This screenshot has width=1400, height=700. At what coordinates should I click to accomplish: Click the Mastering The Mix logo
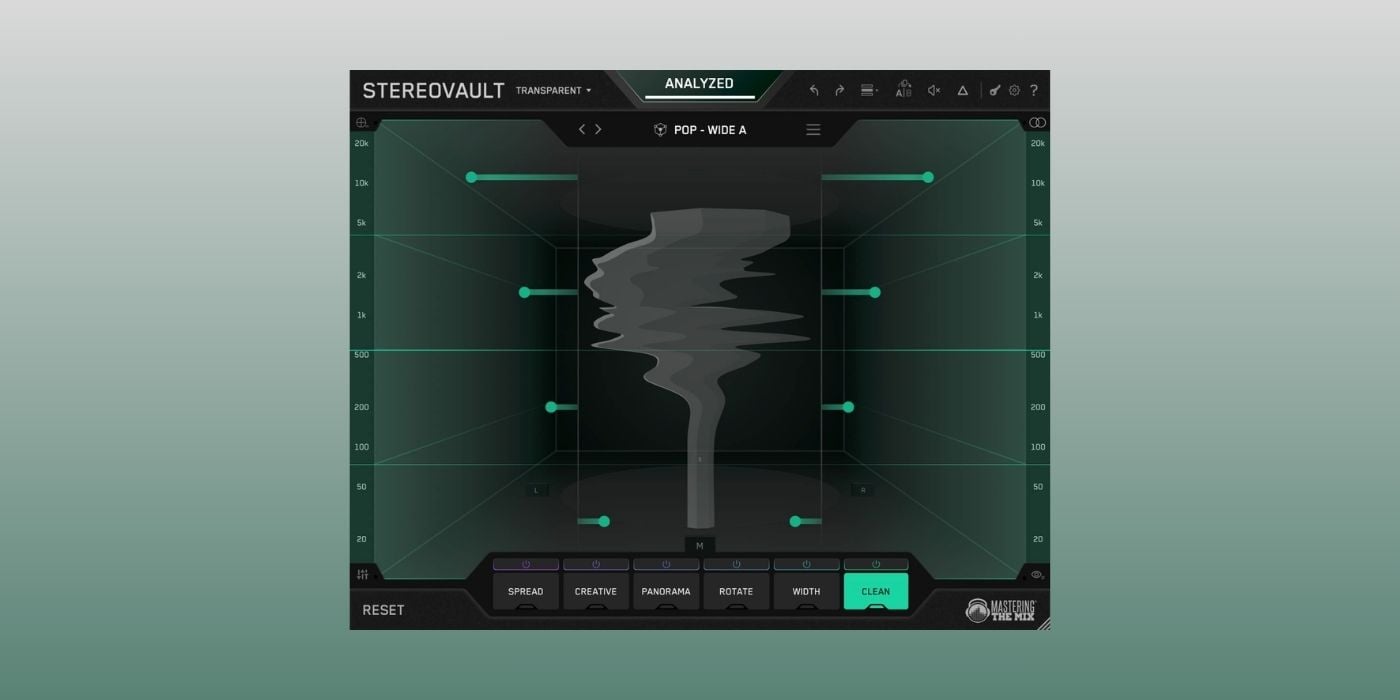pyautogui.click(x=1000, y=610)
